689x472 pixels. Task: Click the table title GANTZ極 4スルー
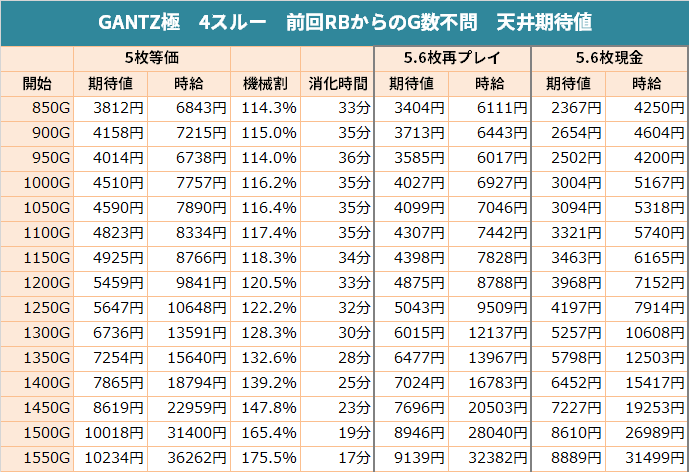click(182, 22)
